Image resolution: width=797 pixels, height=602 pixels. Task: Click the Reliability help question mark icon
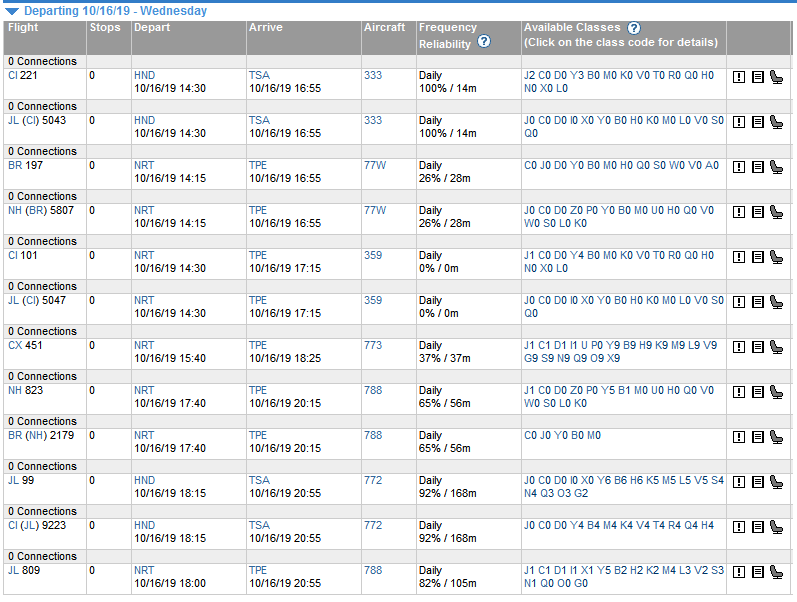click(x=484, y=41)
